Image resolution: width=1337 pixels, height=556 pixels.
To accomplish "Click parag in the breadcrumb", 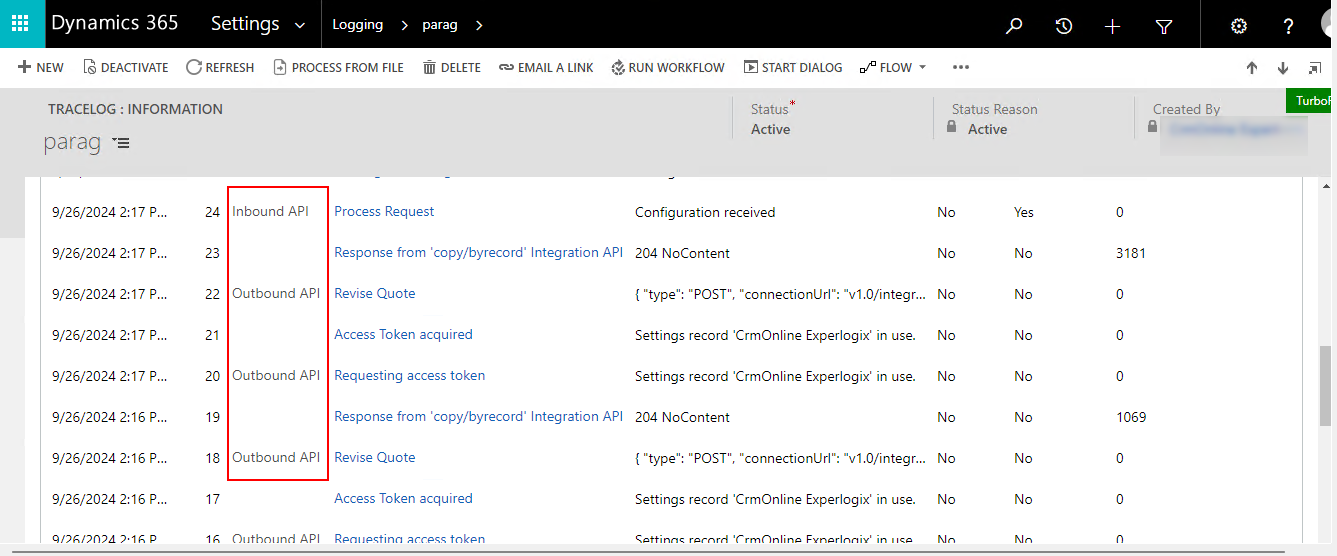I will tap(440, 25).
